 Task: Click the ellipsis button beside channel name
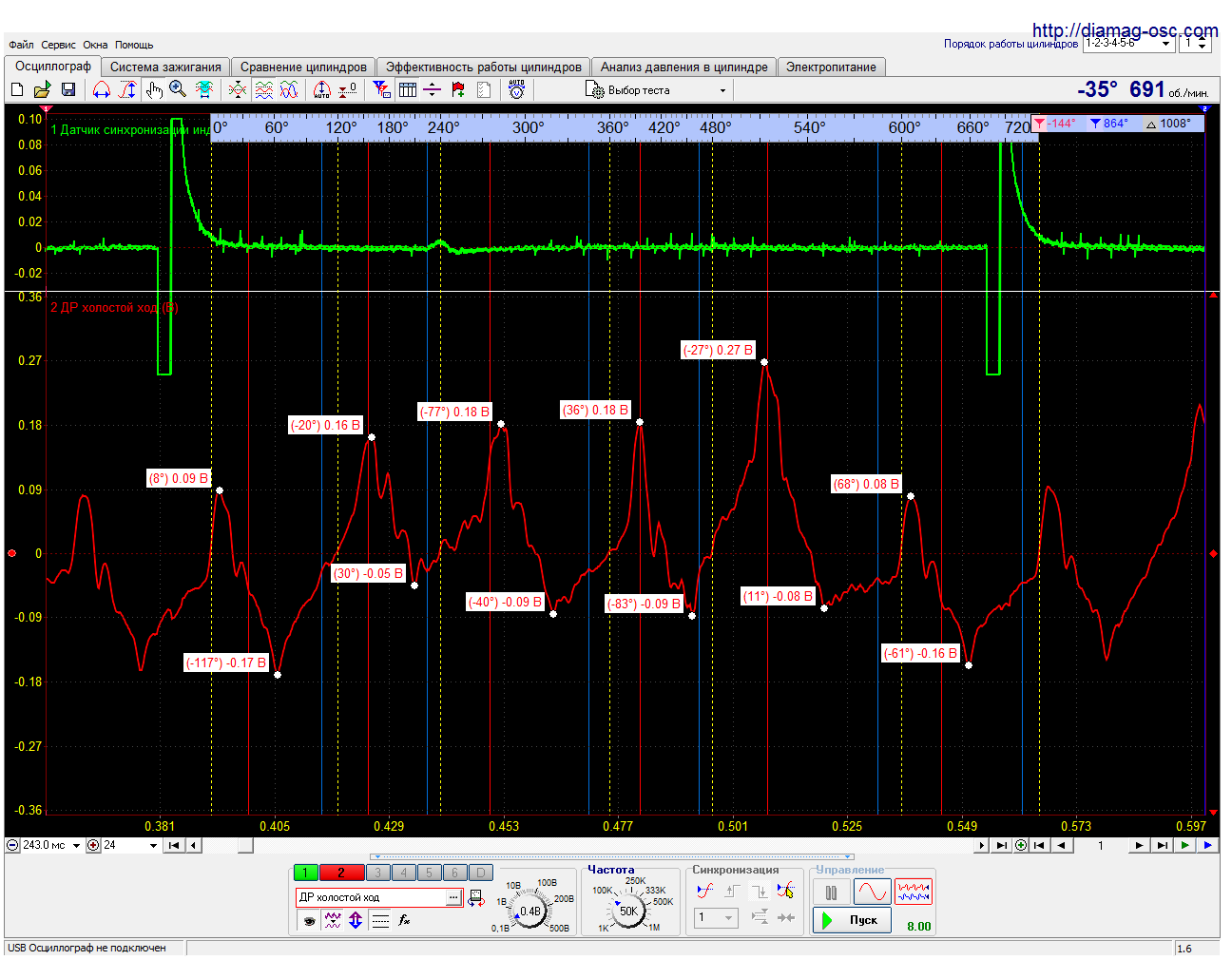pos(453,897)
